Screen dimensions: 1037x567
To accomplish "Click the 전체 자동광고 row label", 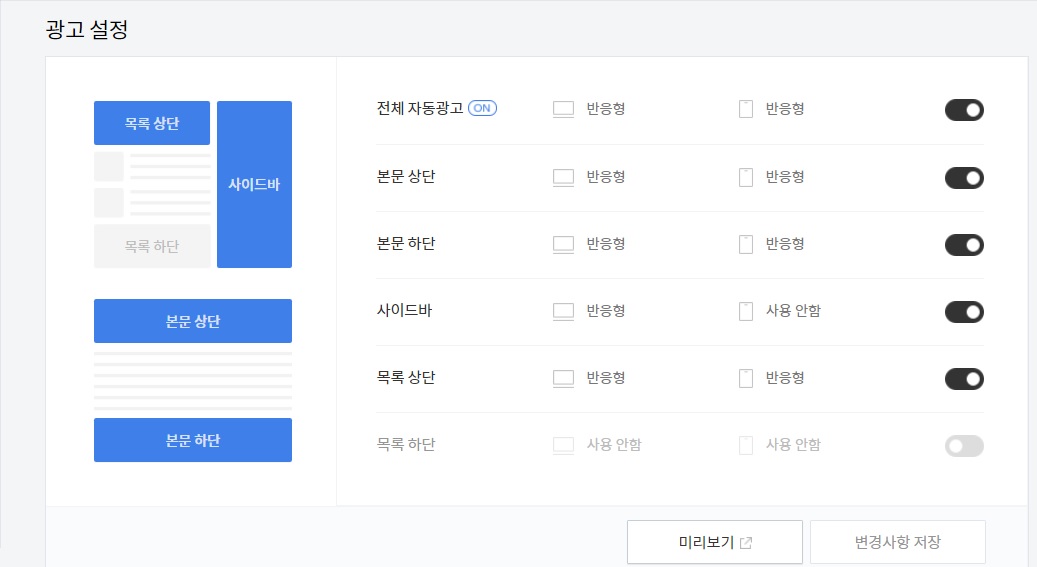I will click(x=420, y=108).
